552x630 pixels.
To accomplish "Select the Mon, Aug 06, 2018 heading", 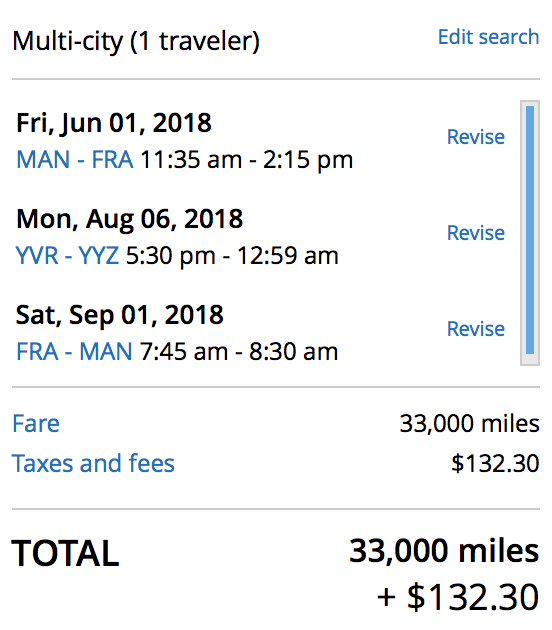I will click(129, 219).
